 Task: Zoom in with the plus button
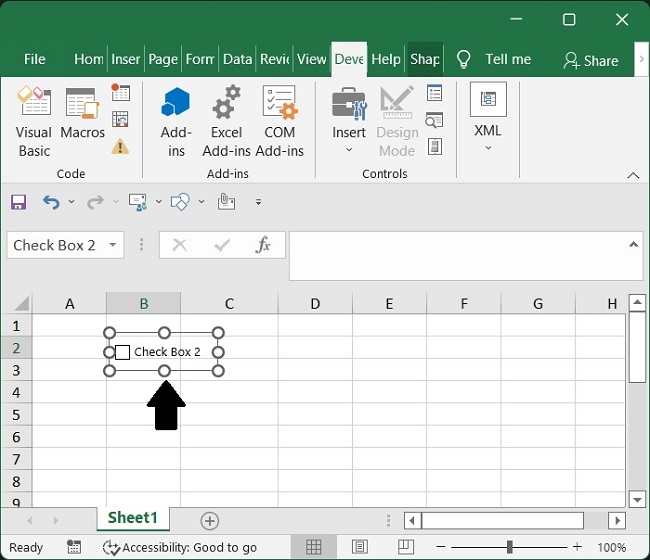(577, 547)
